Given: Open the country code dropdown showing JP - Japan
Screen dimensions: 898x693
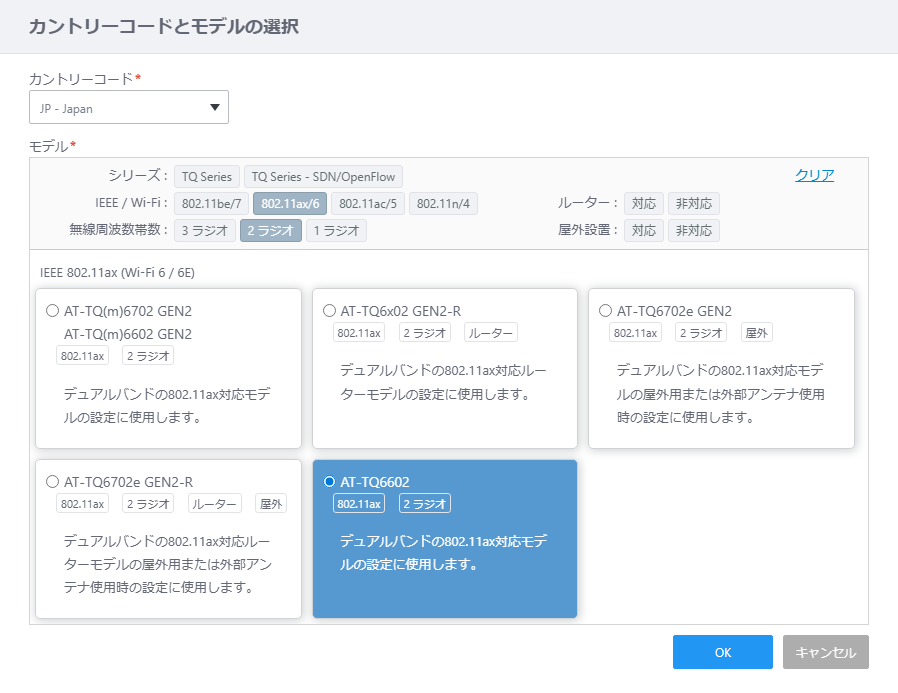Looking at the screenshot, I should pos(129,107).
